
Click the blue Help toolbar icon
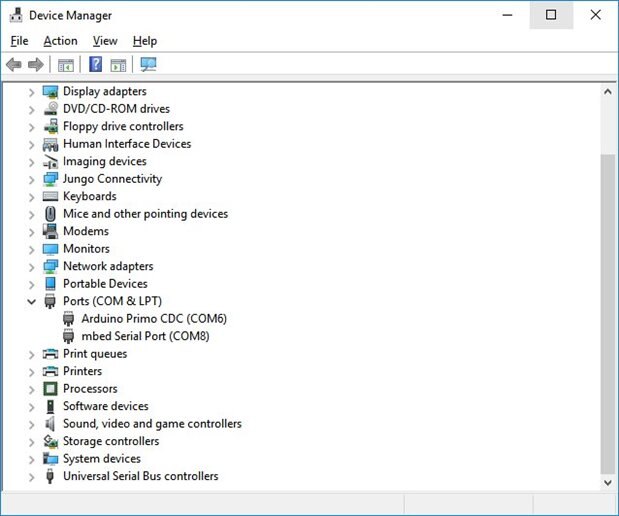pyautogui.click(x=95, y=65)
